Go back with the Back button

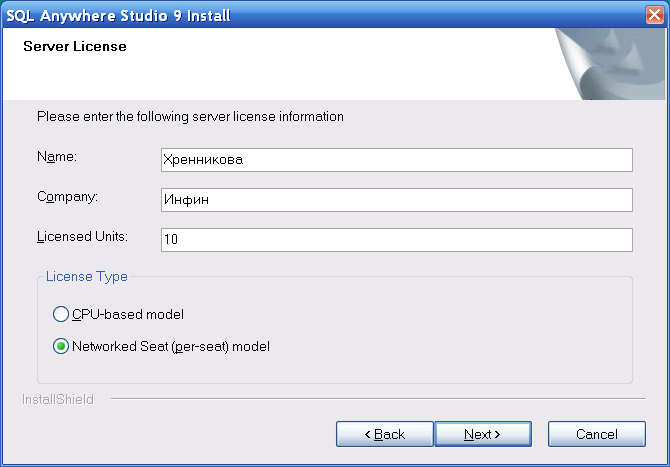pos(384,434)
